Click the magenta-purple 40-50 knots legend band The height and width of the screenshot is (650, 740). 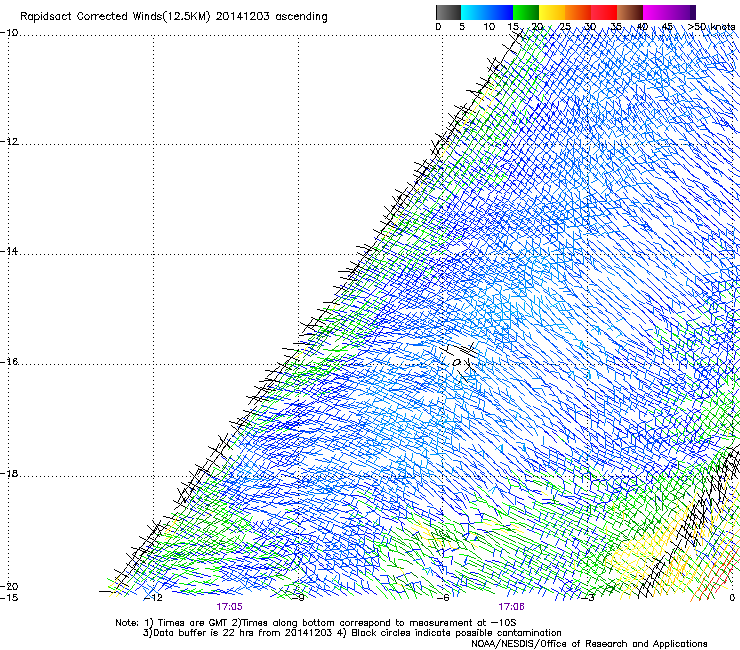669,12
